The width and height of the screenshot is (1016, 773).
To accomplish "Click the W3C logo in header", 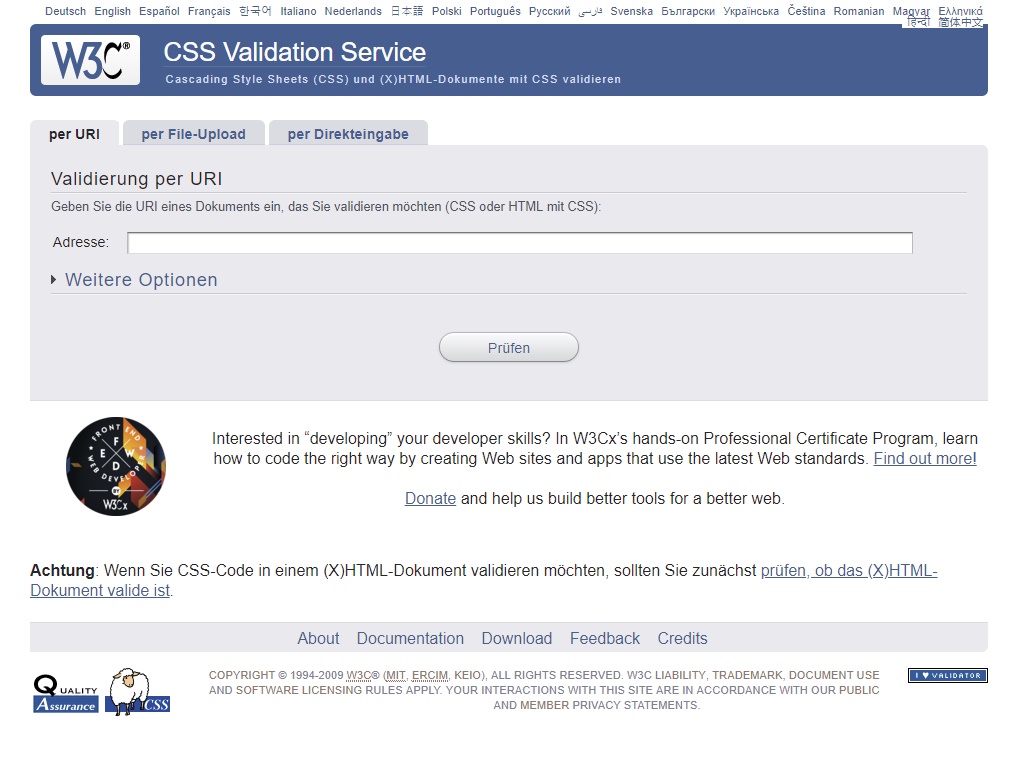I will (90, 60).
